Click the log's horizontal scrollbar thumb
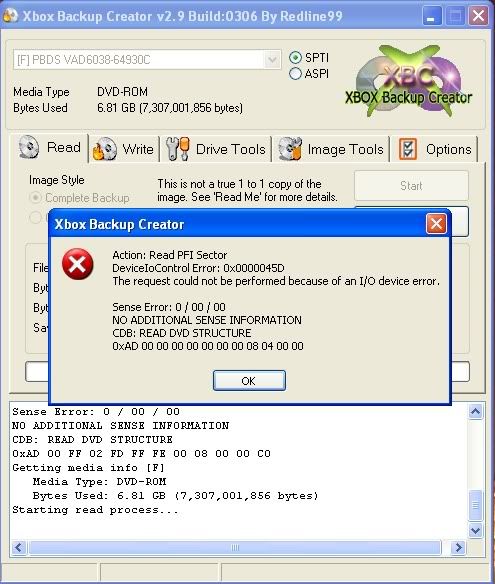 pos(235,548)
